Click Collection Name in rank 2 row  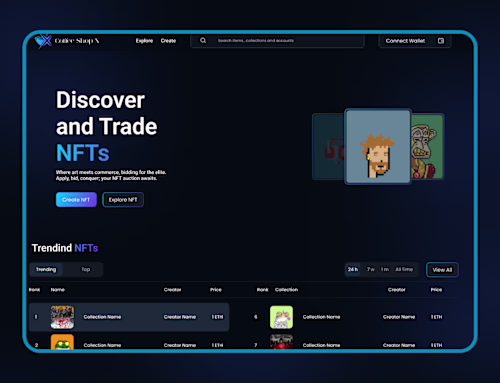coord(102,345)
